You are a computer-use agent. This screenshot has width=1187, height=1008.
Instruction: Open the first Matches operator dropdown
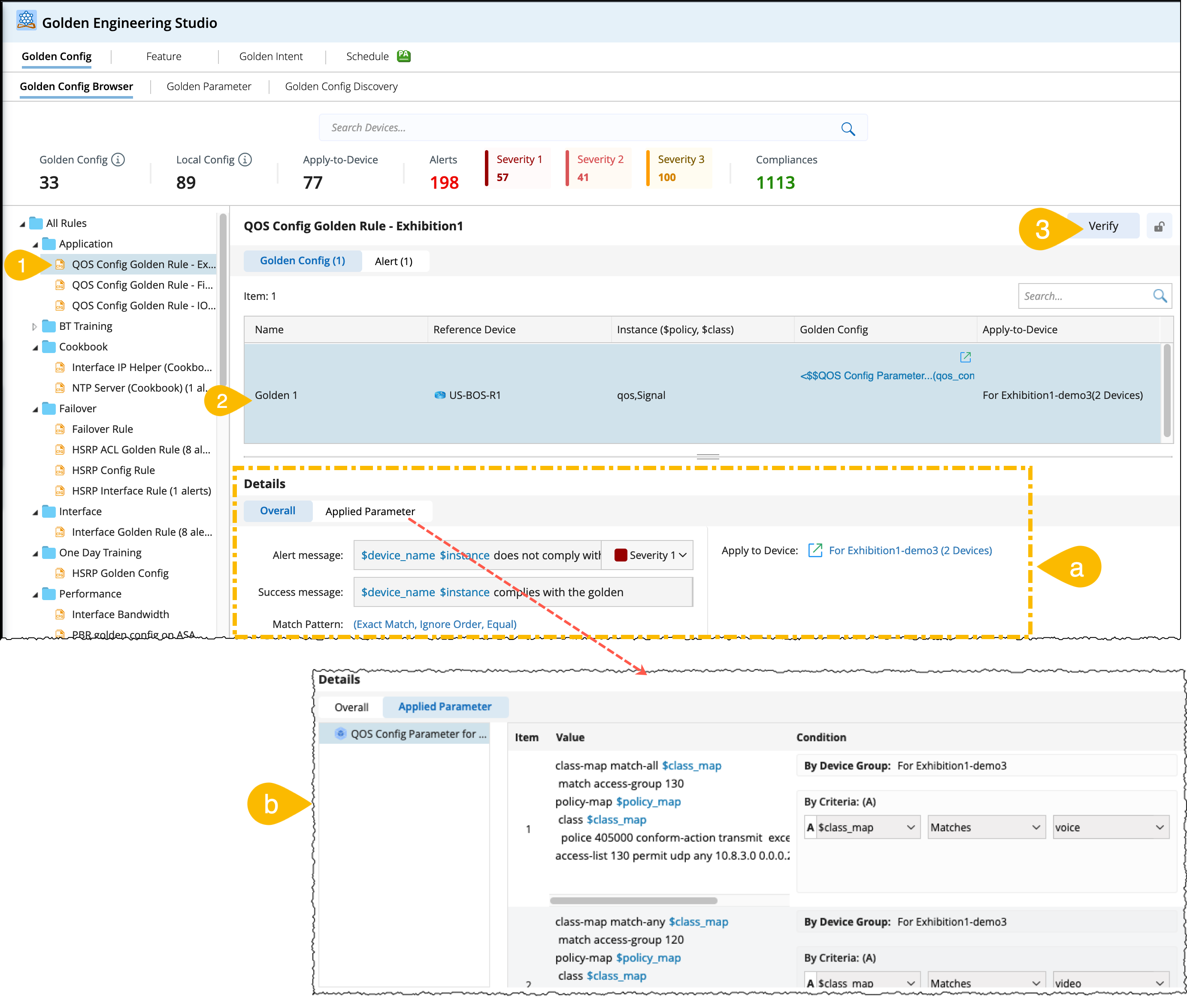click(1036, 827)
